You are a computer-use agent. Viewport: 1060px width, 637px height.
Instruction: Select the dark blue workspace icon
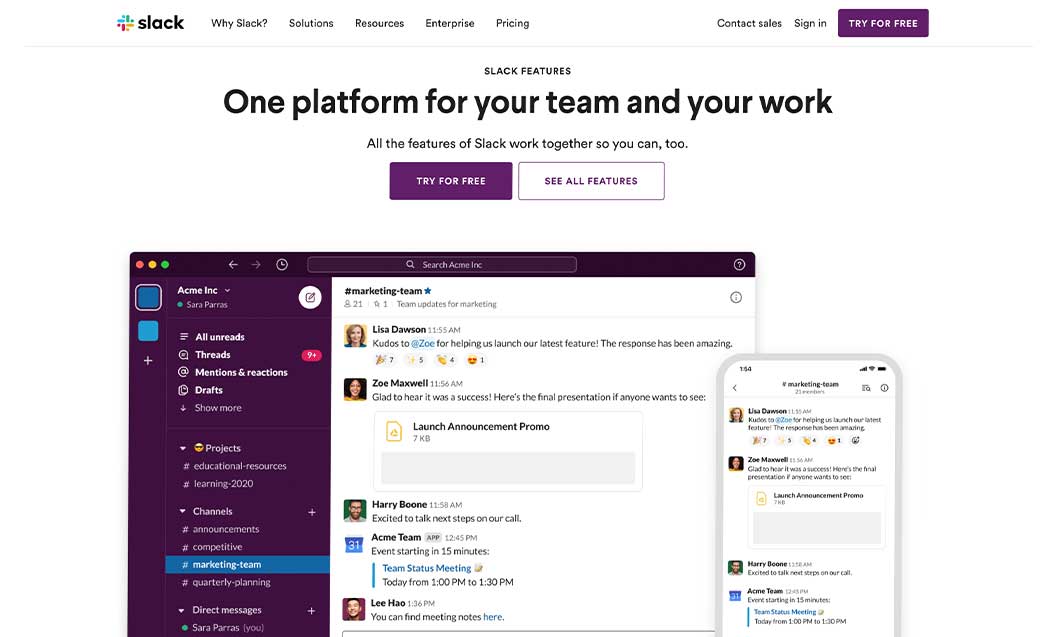pos(148,297)
